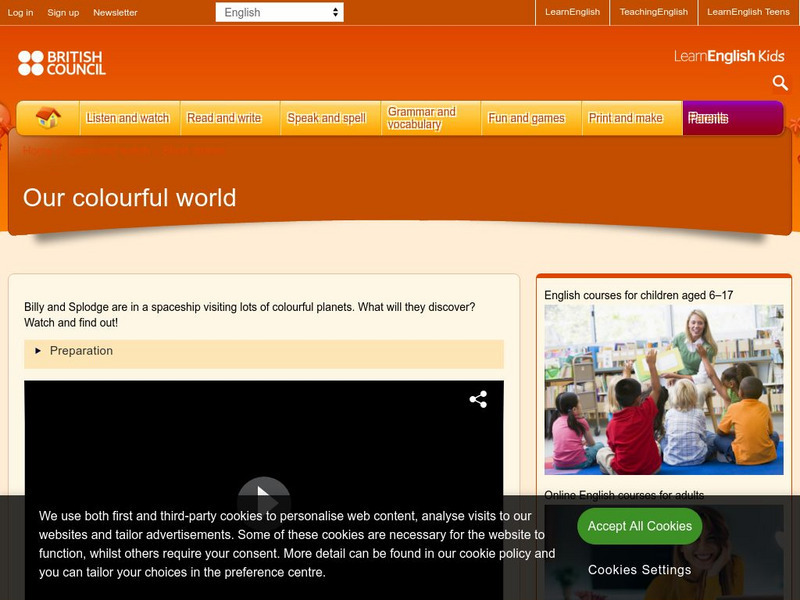Screen dimensions: 800x600
Task: Click the home house icon in navigation
Action: pyautogui.click(x=48, y=118)
